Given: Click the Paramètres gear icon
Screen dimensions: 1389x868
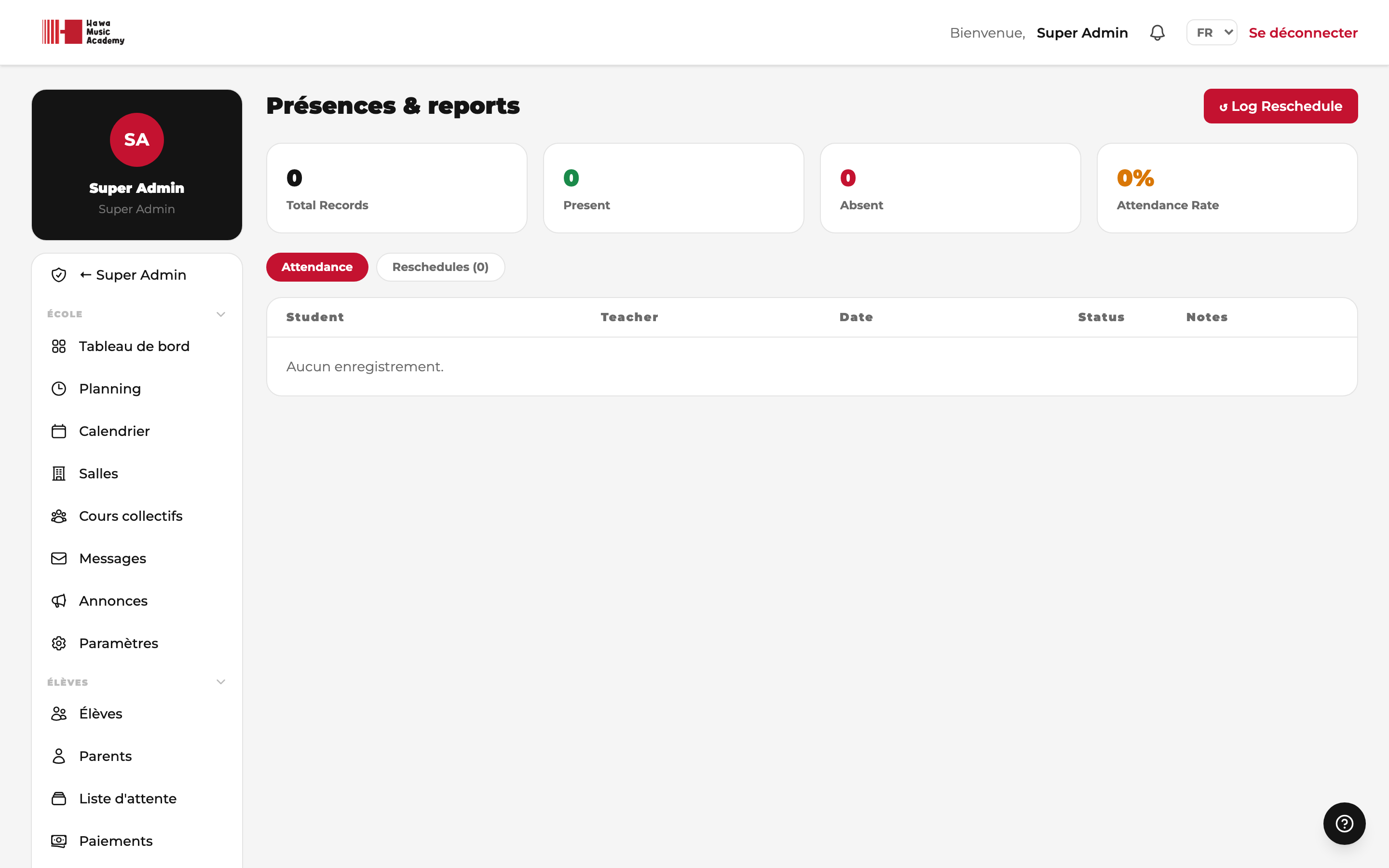Looking at the screenshot, I should (58, 644).
